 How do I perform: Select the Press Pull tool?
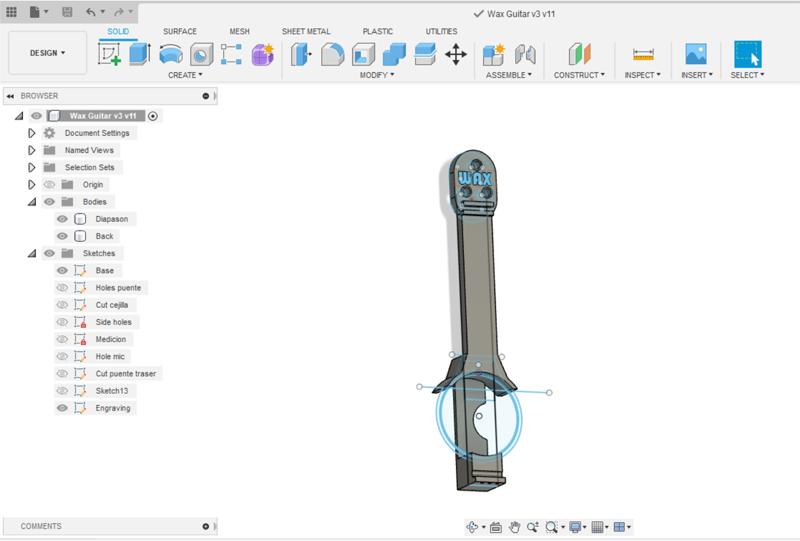pos(301,54)
